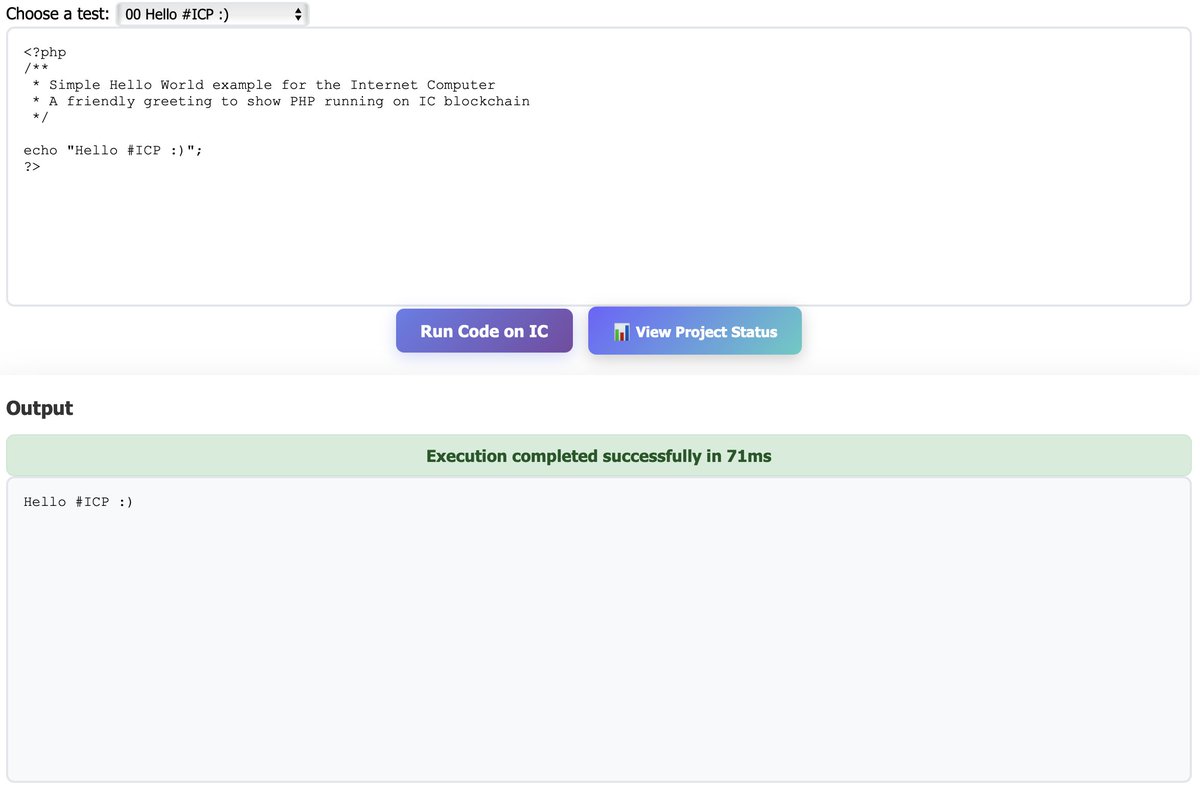Click the 'Simple Hello World example' comment line
Screen dimensions: 1200x790
pos(263,85)
